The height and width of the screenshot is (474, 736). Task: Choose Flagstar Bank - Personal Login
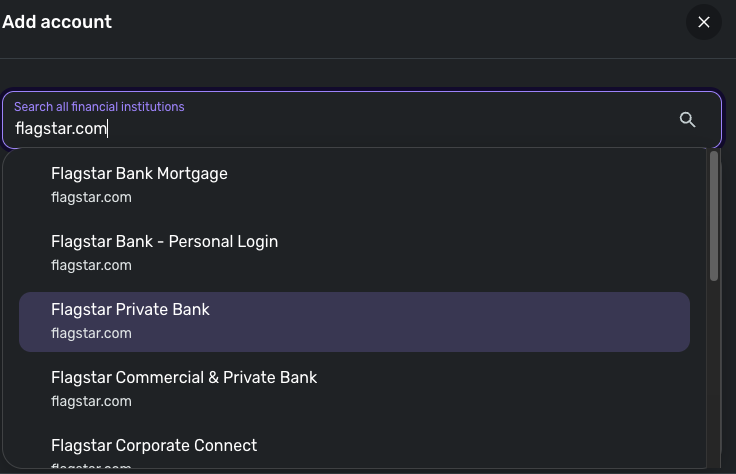click(x=164, y=242)
